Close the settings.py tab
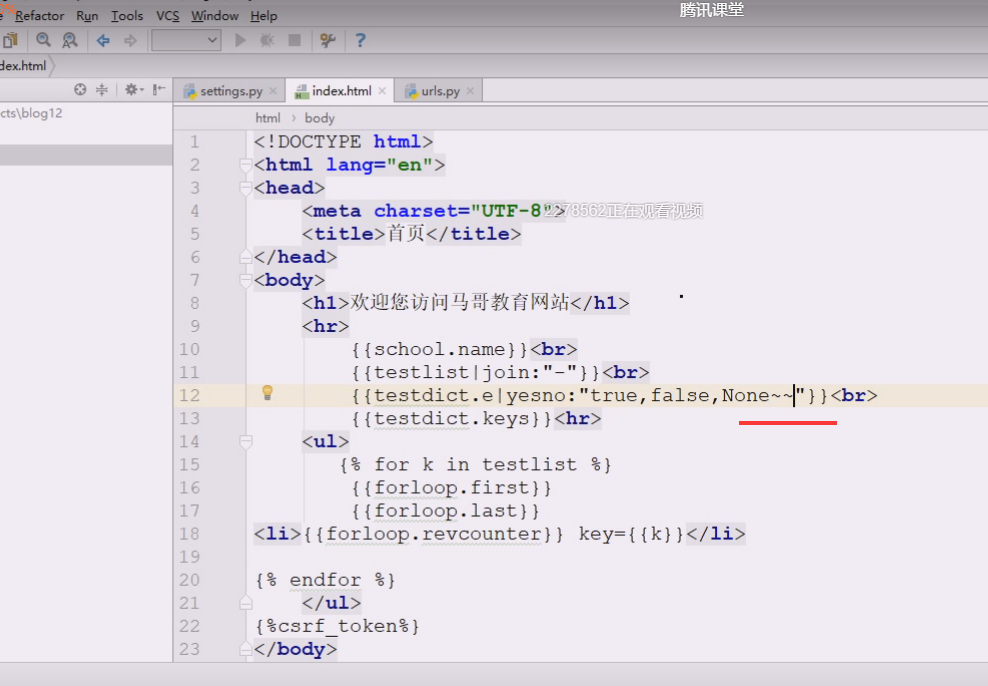Screen dimensions: 988x686 click(273, 91)
